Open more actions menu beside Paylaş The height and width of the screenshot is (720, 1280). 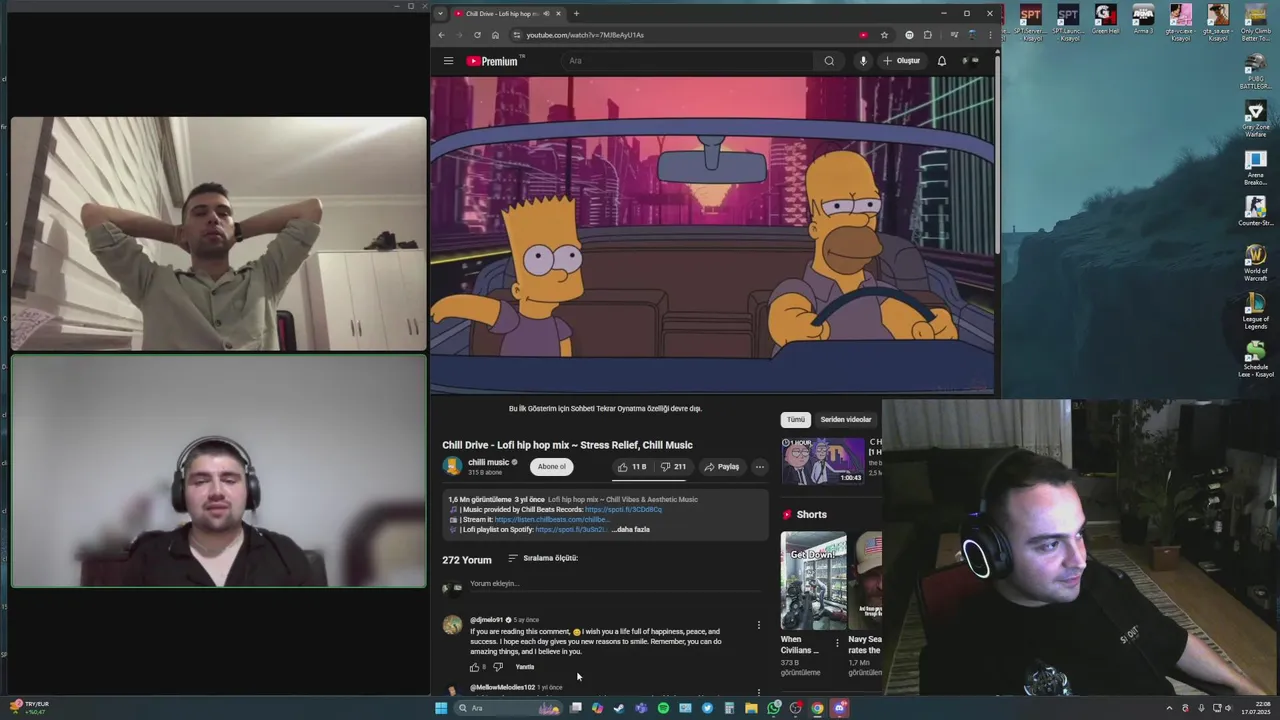tap(760, 467)
